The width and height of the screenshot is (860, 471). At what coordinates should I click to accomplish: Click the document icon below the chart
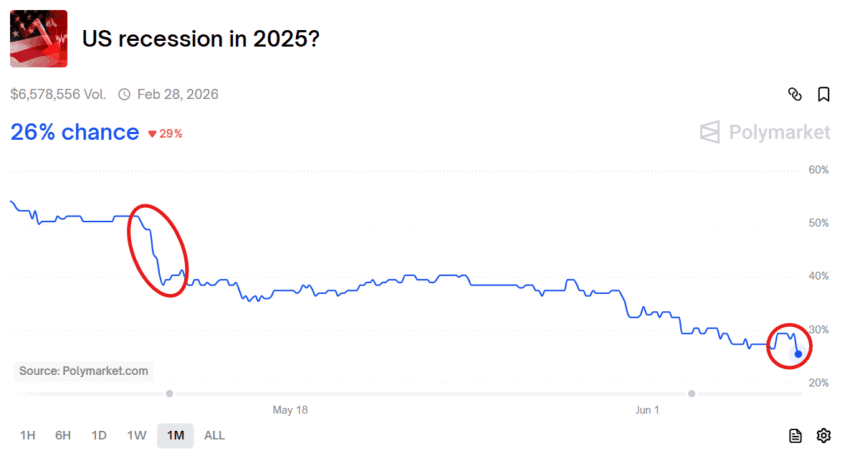(795, 435)
